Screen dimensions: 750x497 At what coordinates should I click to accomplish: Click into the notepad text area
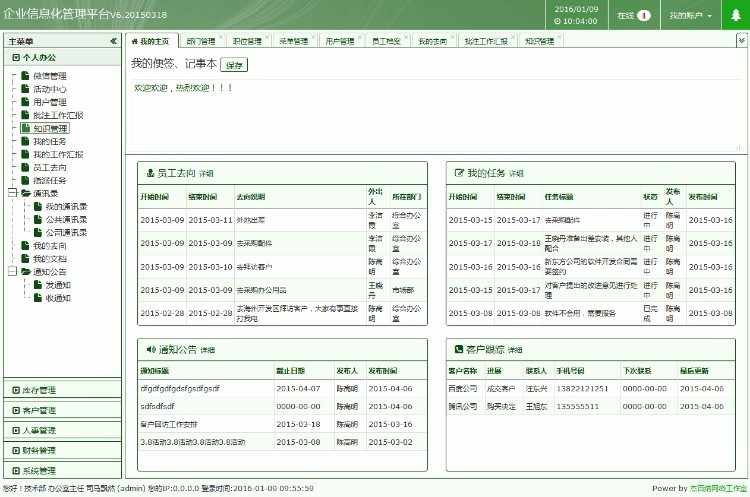point(435,116)
